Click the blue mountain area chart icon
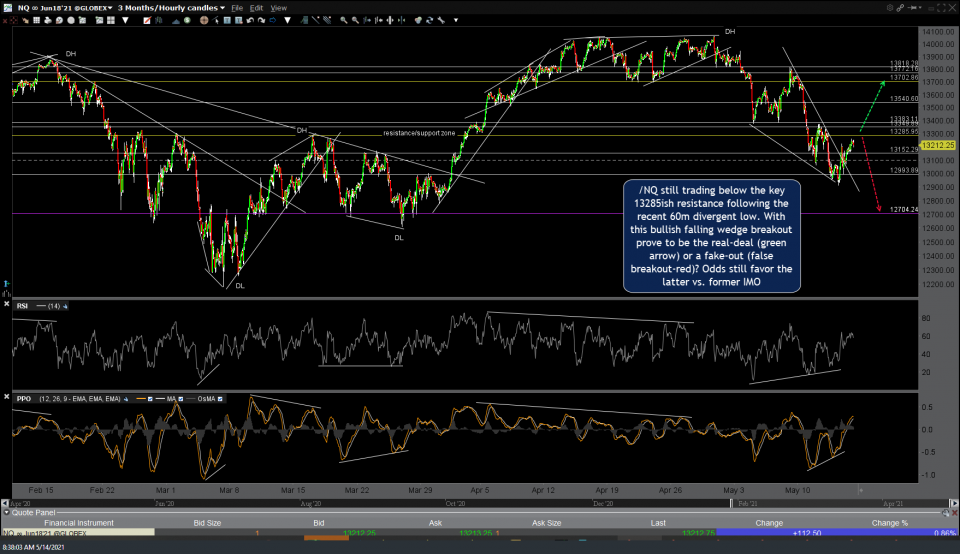 (176, 20)
